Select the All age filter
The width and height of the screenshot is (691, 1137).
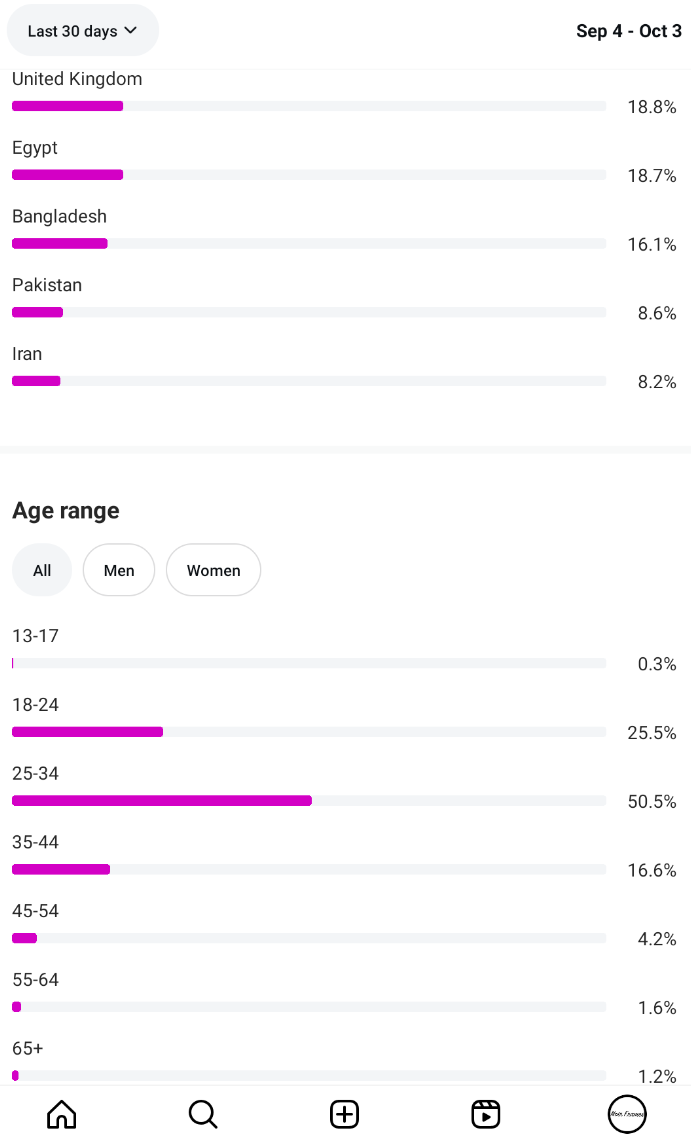[x=42, y=570]
